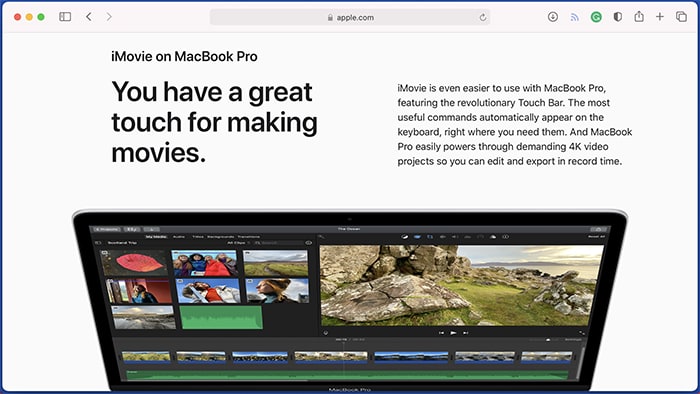Viewport: 700px width, 394px height.
Task: Click the paragraph about the Touch Bar
Action: [x=515, y=124]
